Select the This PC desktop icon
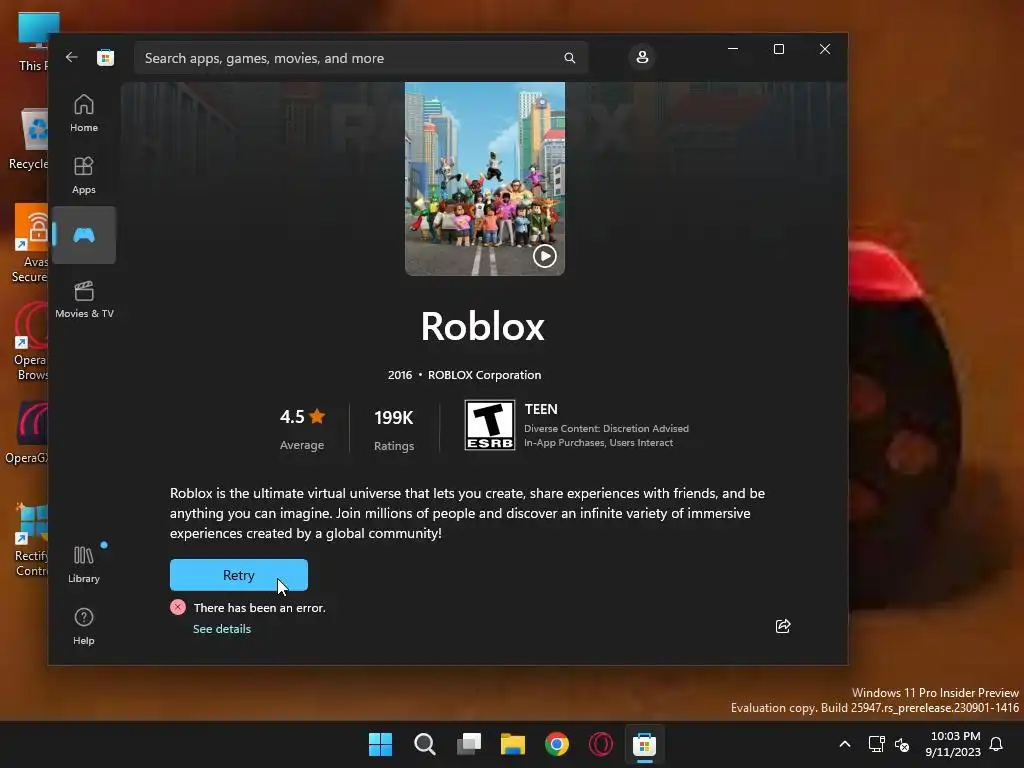Image resolution: width=1024 pixels, height=768 pixels. [33, 42]
